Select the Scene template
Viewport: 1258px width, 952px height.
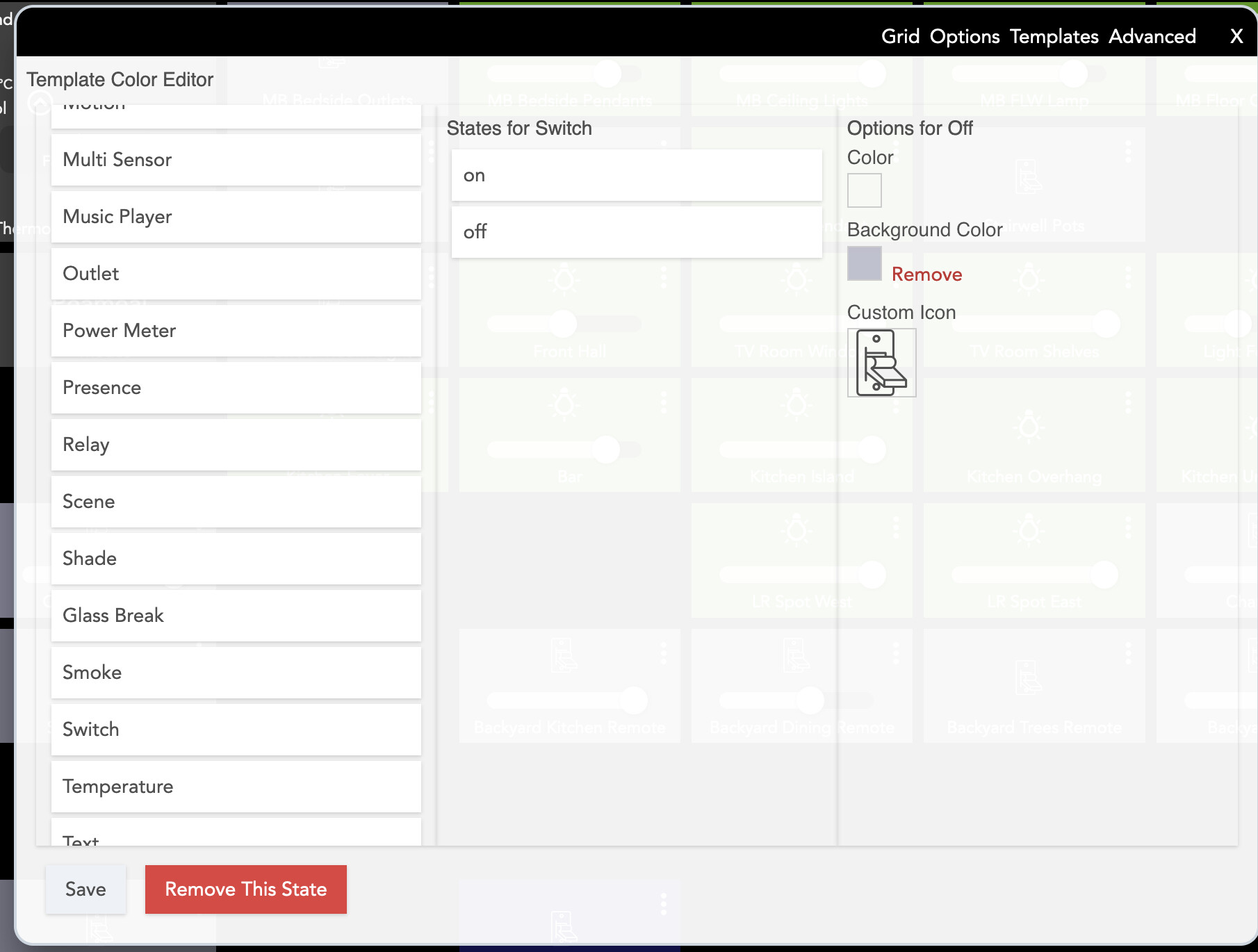tap(236, 502)
